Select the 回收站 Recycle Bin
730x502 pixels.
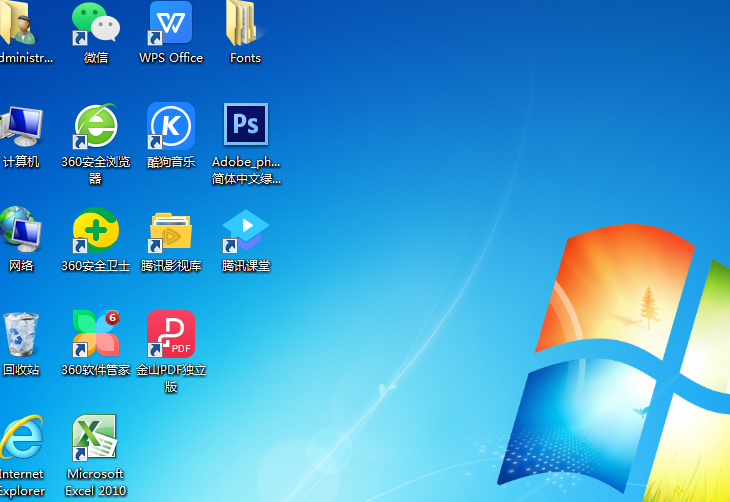tap(21, 335)
